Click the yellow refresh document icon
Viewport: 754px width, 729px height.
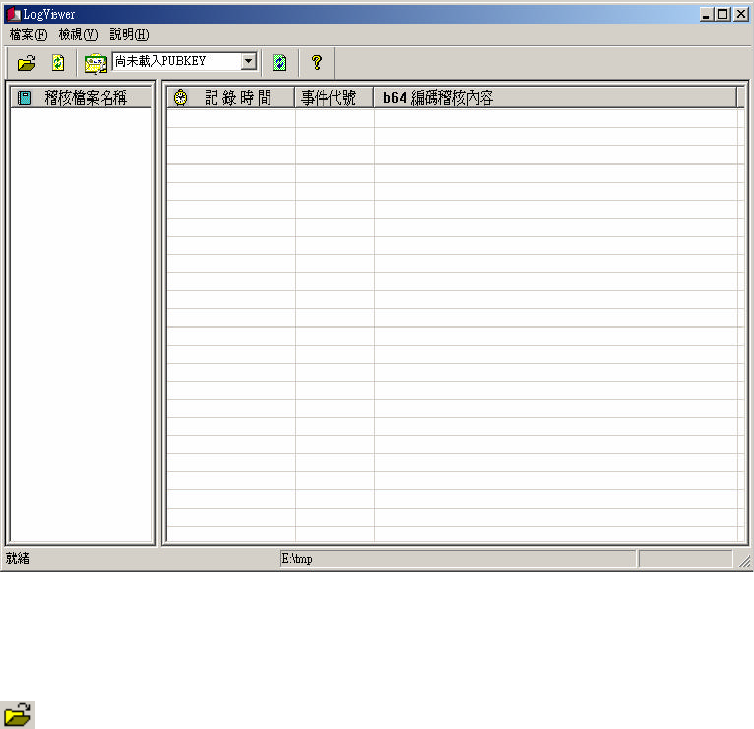(58, 63)
